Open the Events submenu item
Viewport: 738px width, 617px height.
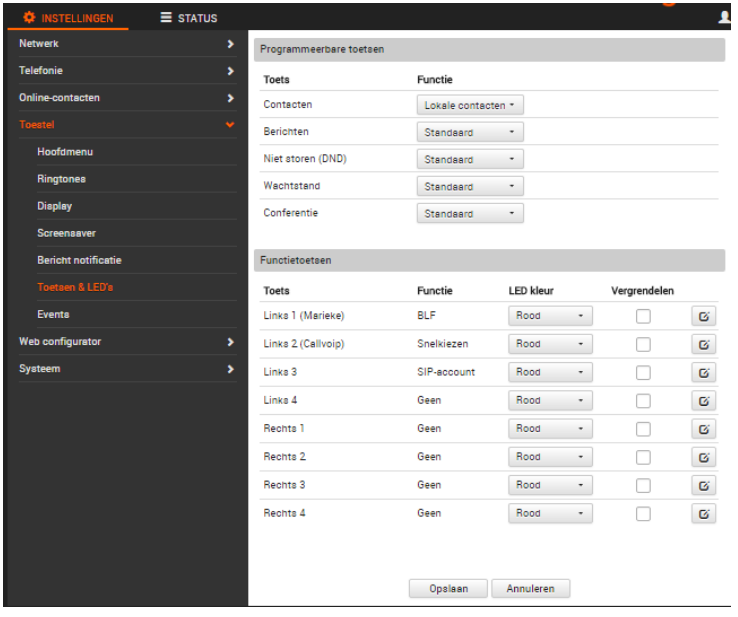pyautogui.click(x=137, y=315)
